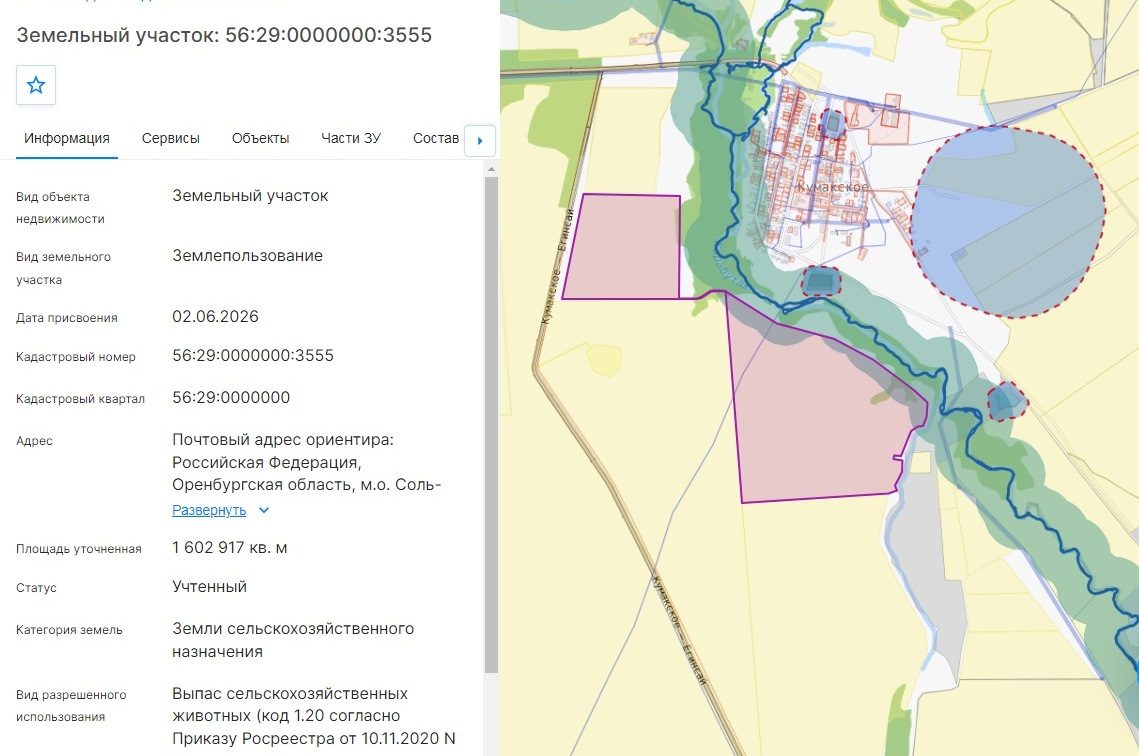
Task: Click the Вид разрешенного использования label
Action: (x=71, y=705)
